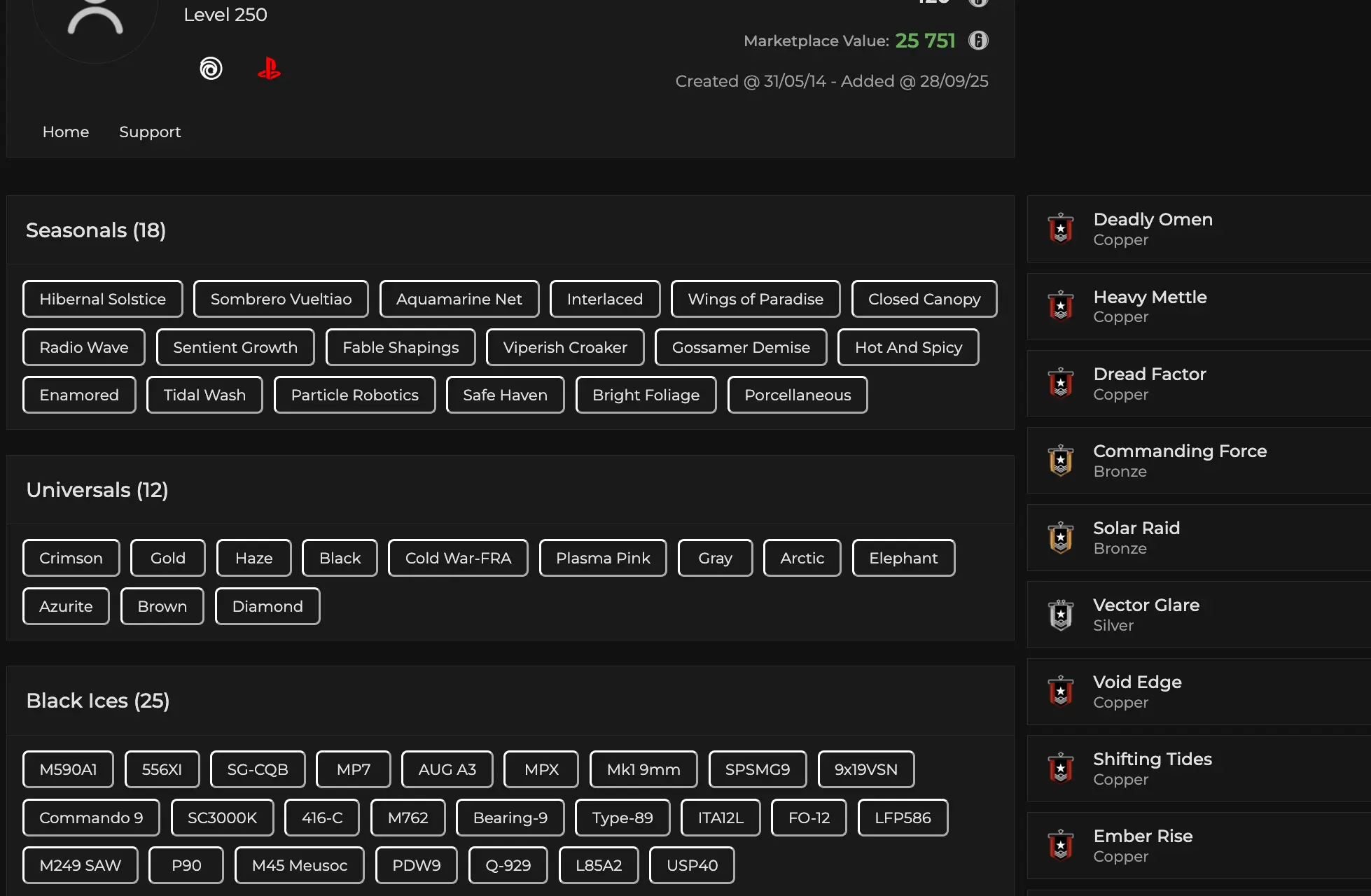1371x896 pixels.
Task: Click the Solar Raid bronze badge icon
Action: click(x=1061, y=538)
